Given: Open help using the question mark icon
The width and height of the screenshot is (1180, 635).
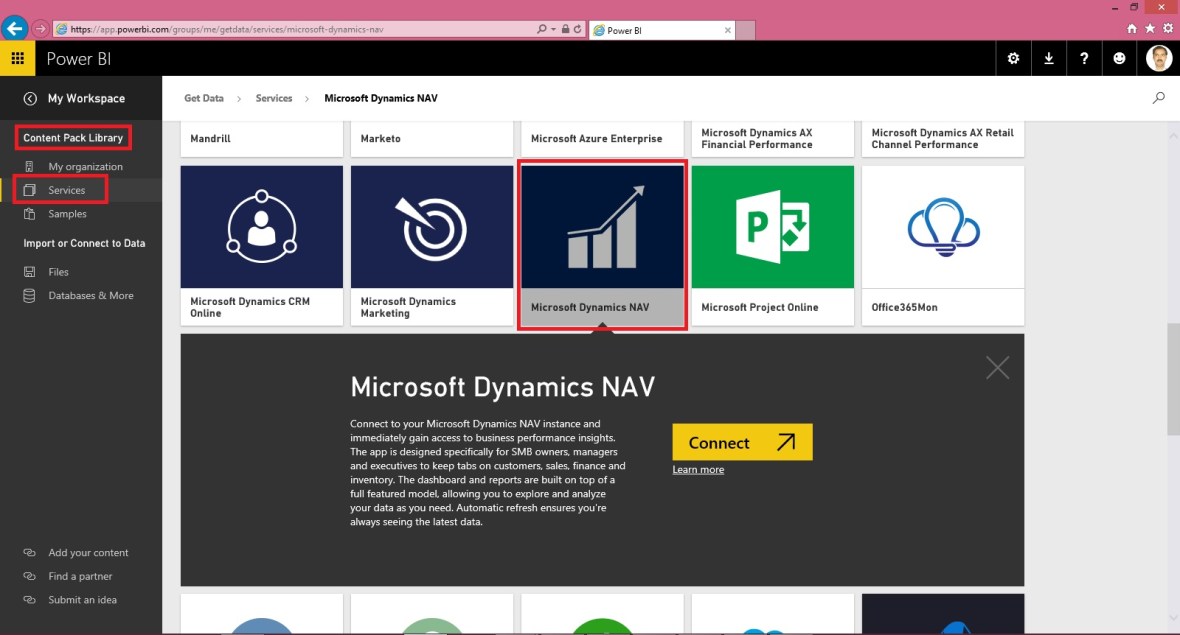Looking at the screenshot, I should point(1084,58).
